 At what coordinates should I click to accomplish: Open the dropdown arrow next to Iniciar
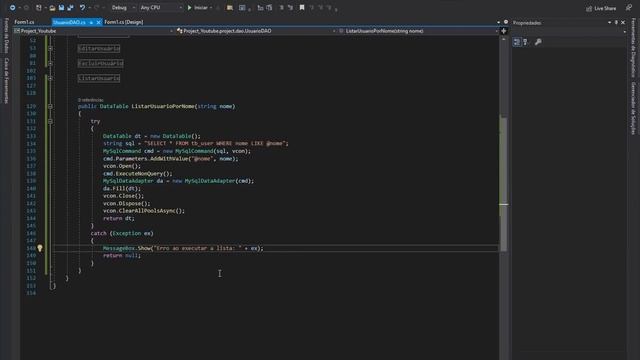211,8
